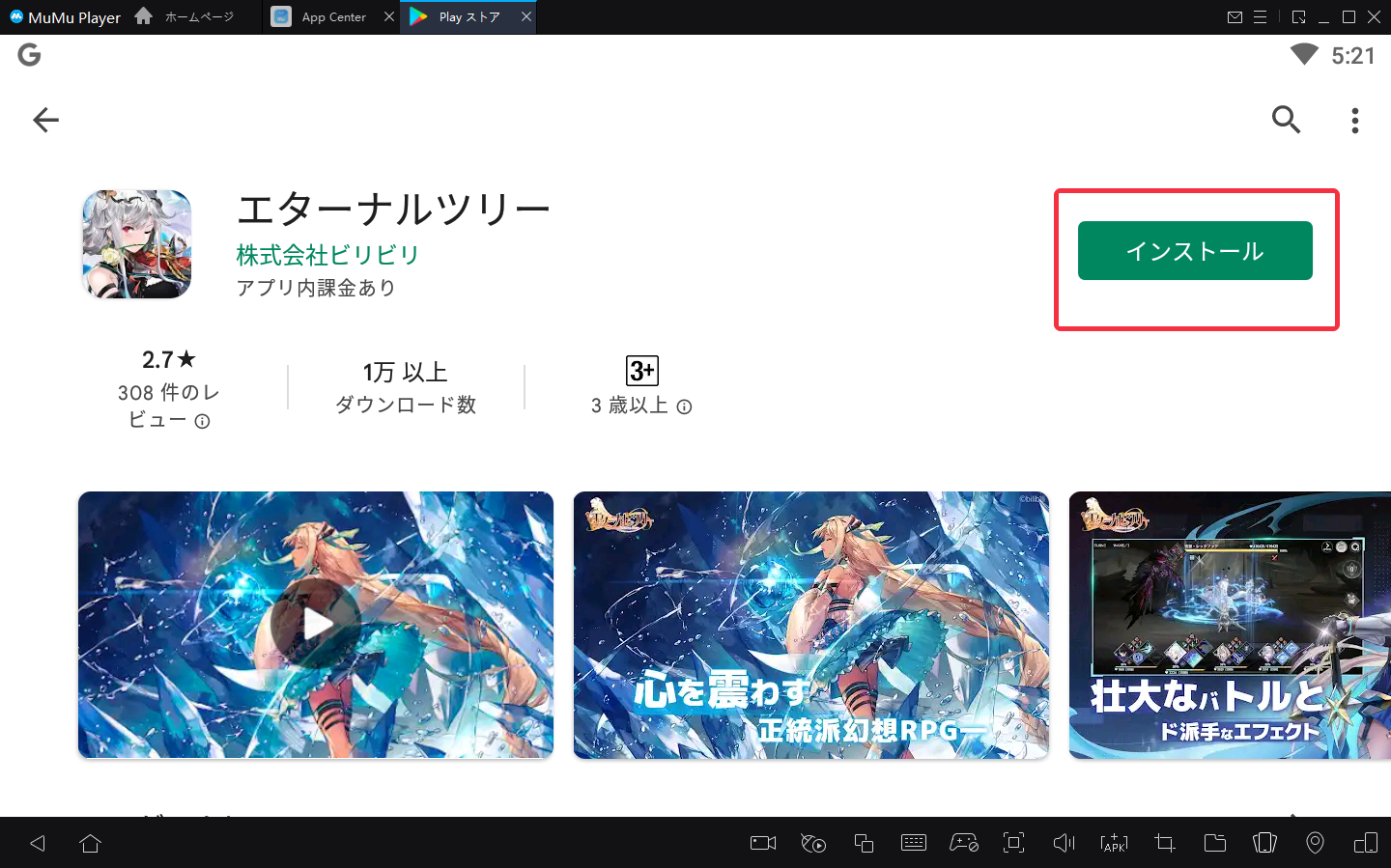Image resolution: width=1391 pixels, height=868 pixels.
Task: Click the 3+ age rating badge
Action: [642, 371]
